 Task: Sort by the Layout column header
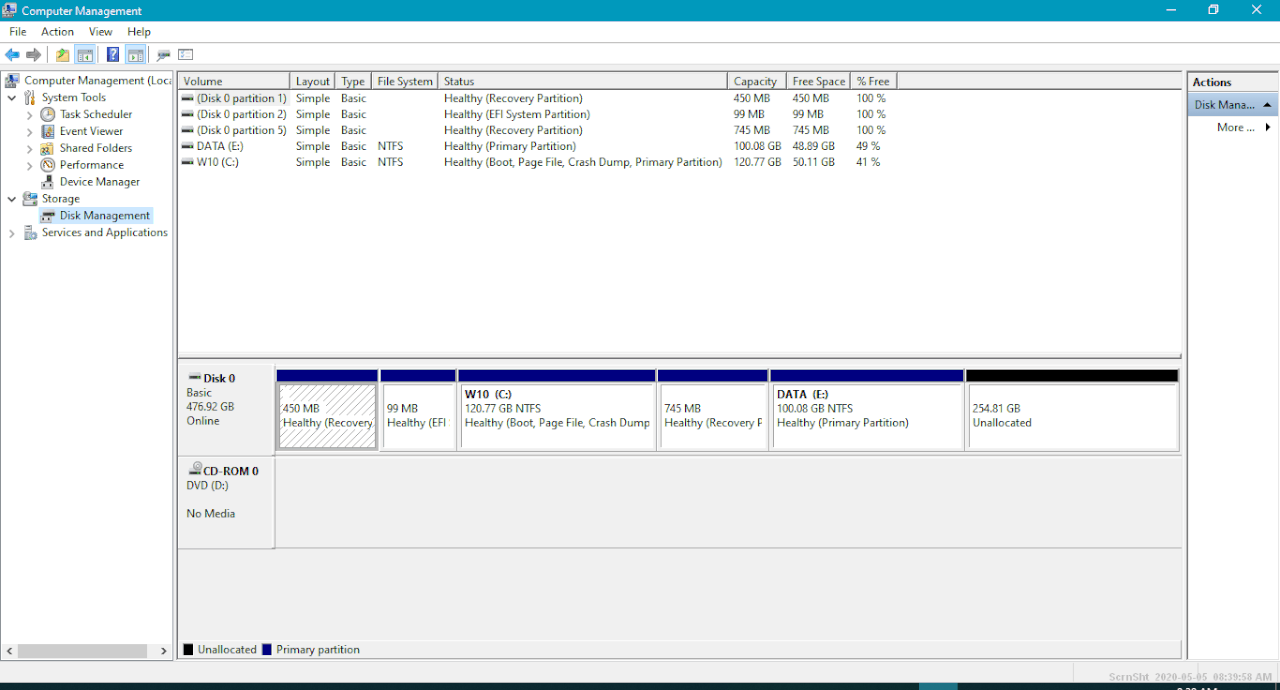313,81
